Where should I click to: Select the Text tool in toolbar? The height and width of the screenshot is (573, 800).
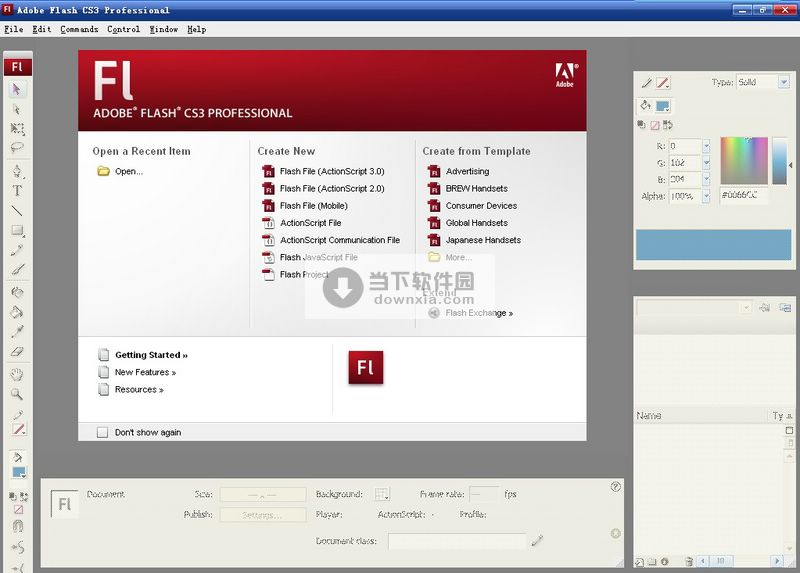click(17, 190)
